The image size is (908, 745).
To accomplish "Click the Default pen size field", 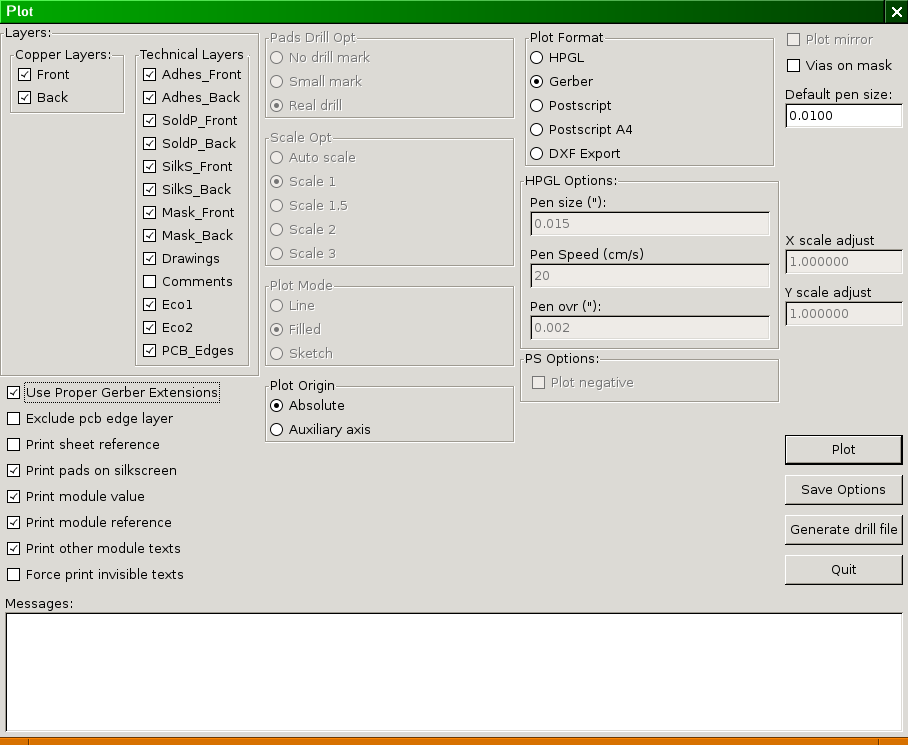I will point(843,116).
